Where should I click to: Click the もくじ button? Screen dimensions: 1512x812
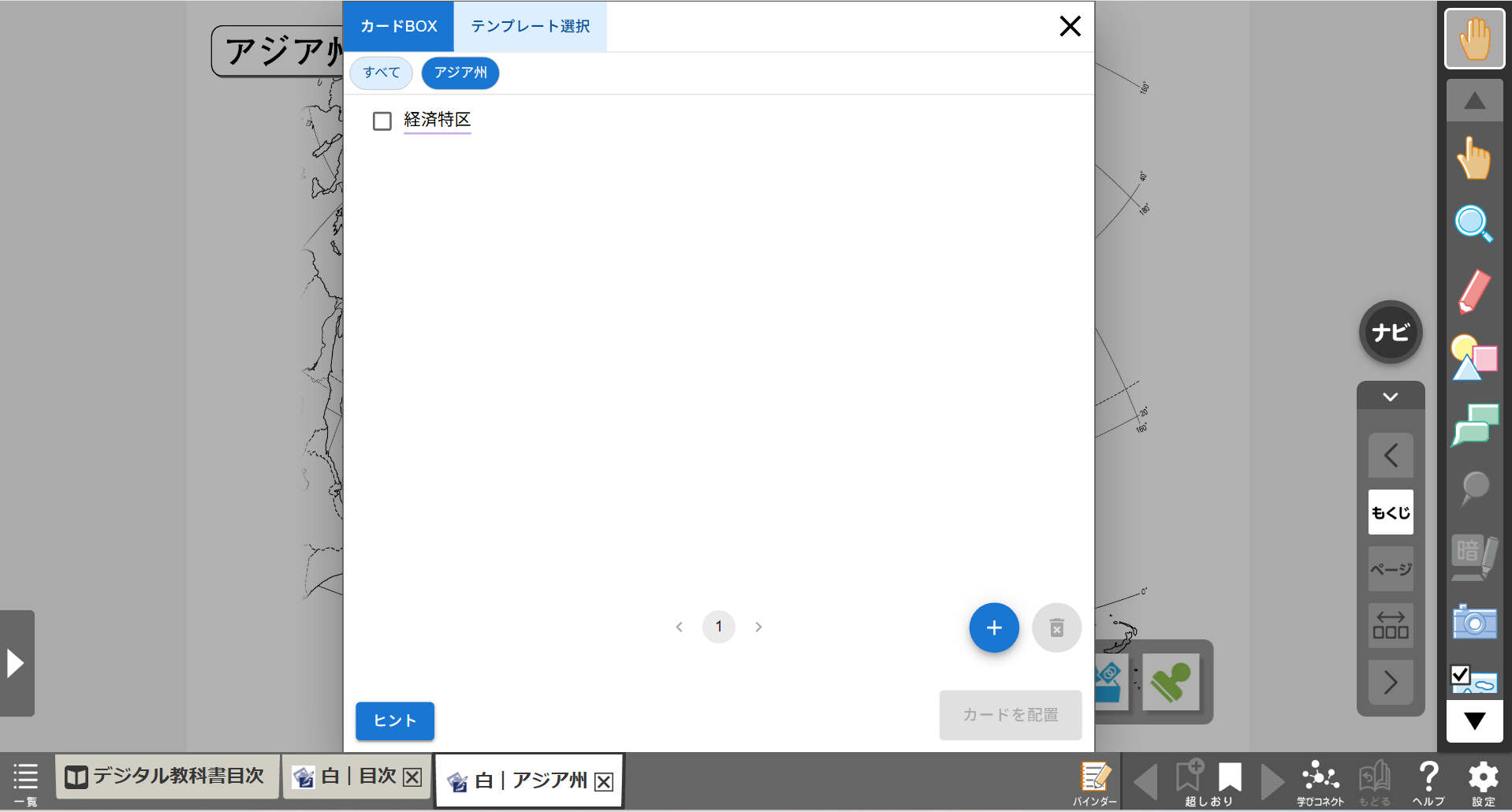(x=1390, y=512)
